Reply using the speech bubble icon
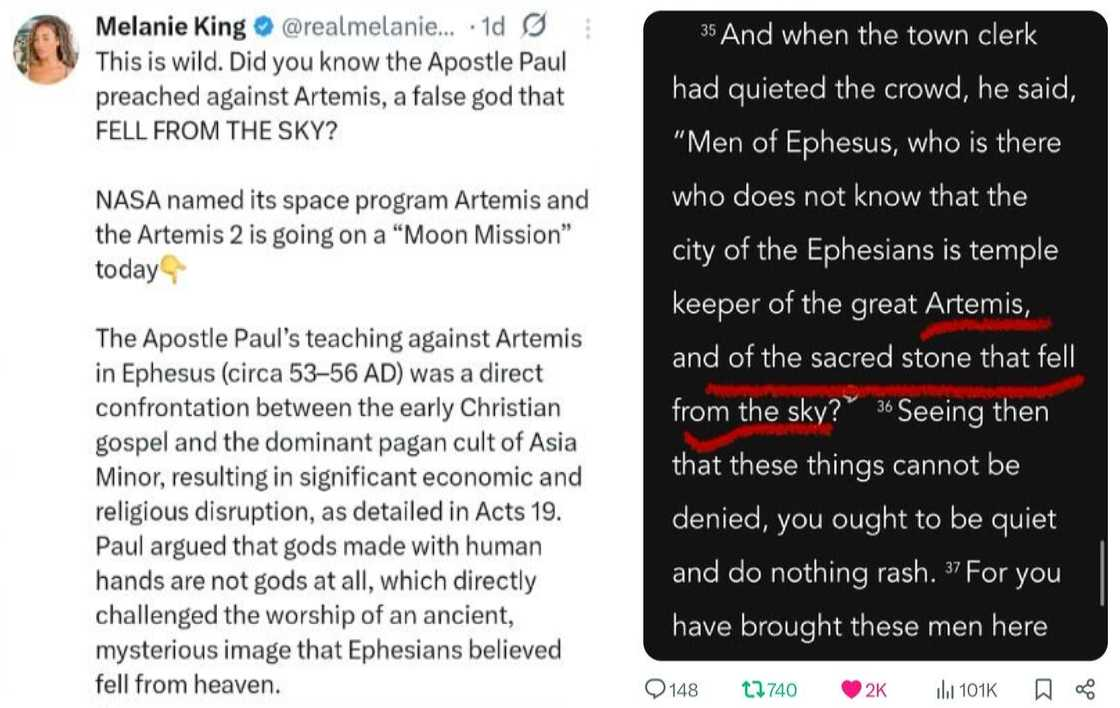This screenshot has width=1120, height=708. [657, 689]
